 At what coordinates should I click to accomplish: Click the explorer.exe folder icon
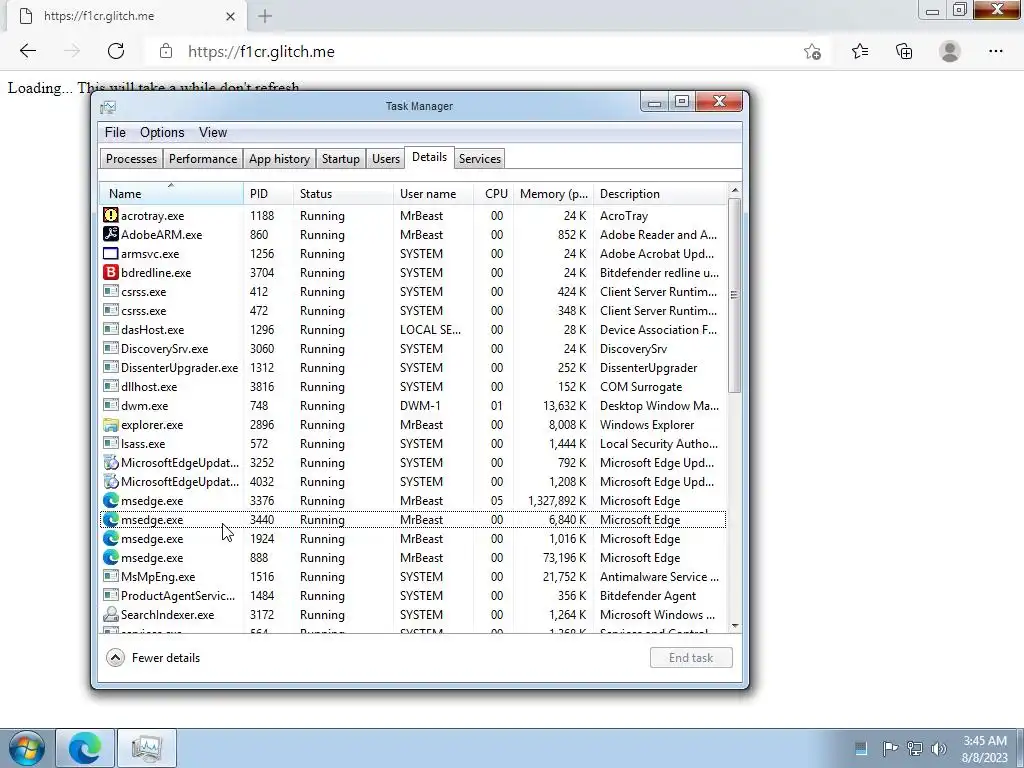(x=111, y=424)
